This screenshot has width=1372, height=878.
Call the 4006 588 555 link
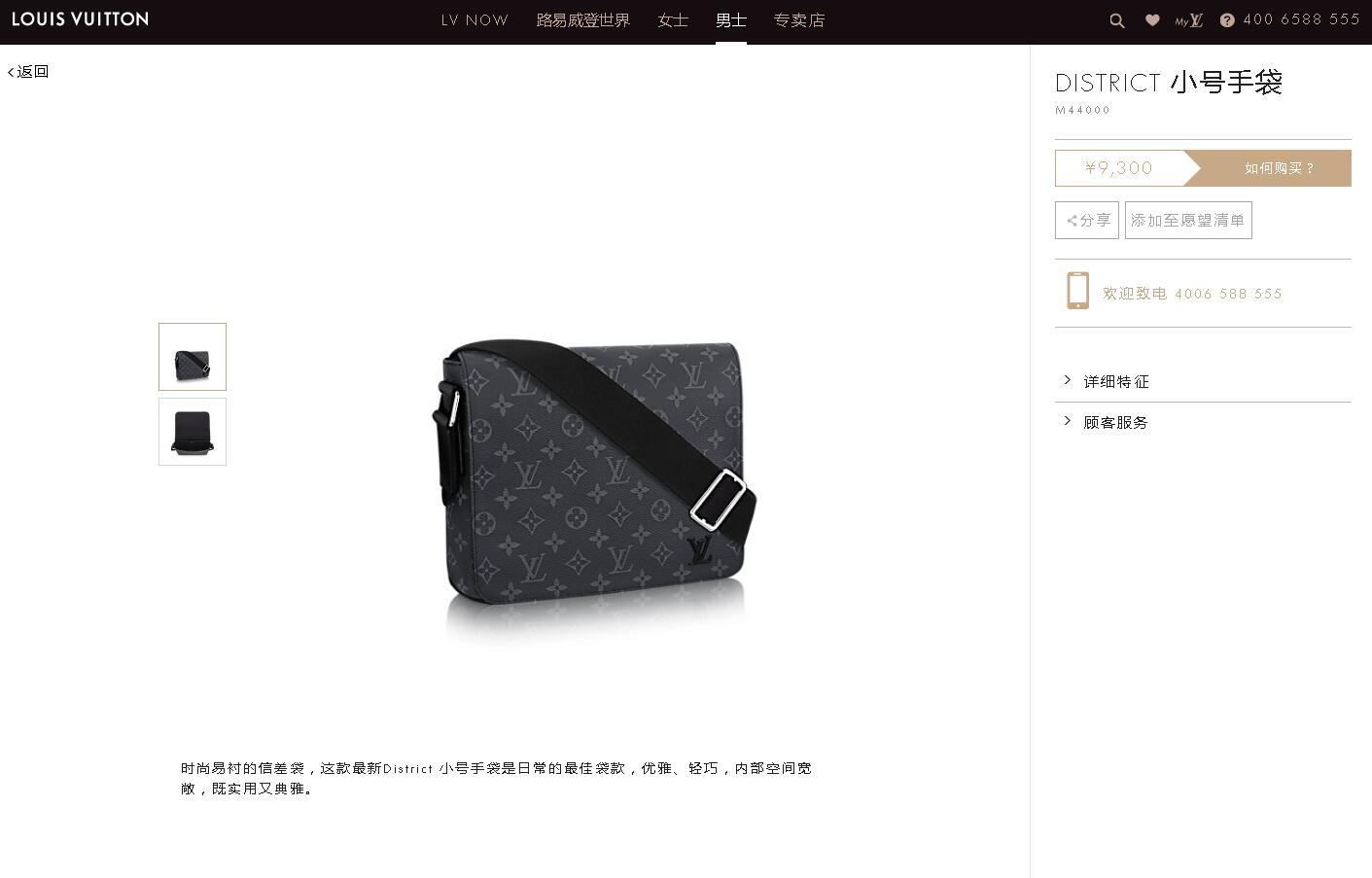(1228, 294)
